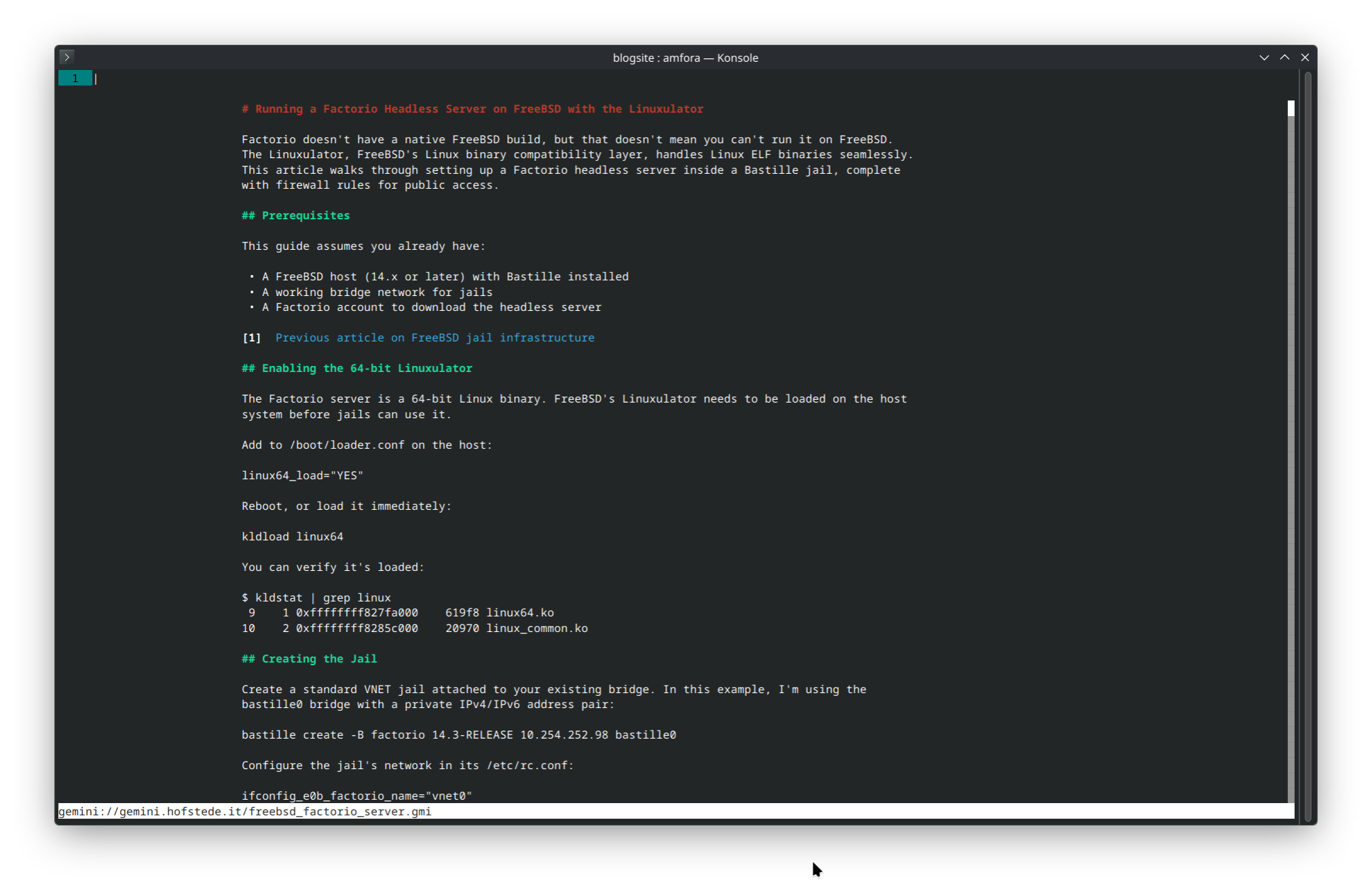Click the kldload linux64 command line
Viewport: 1372px width, 890px height.
coord(293,537)
